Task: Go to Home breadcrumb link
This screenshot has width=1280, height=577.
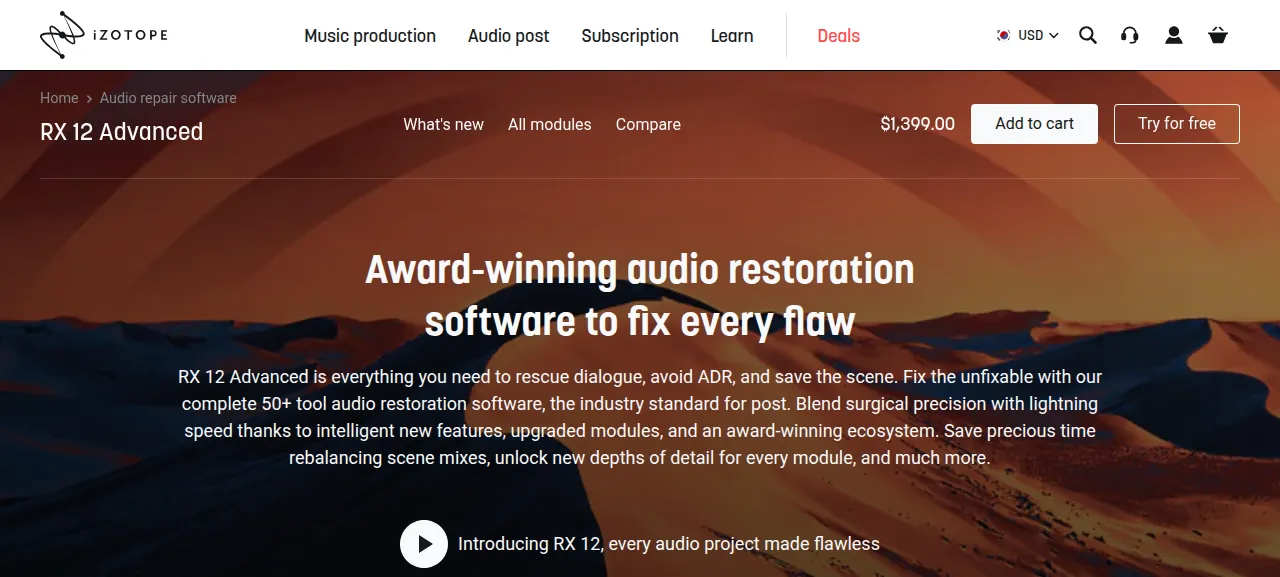Action: [59, 98]
